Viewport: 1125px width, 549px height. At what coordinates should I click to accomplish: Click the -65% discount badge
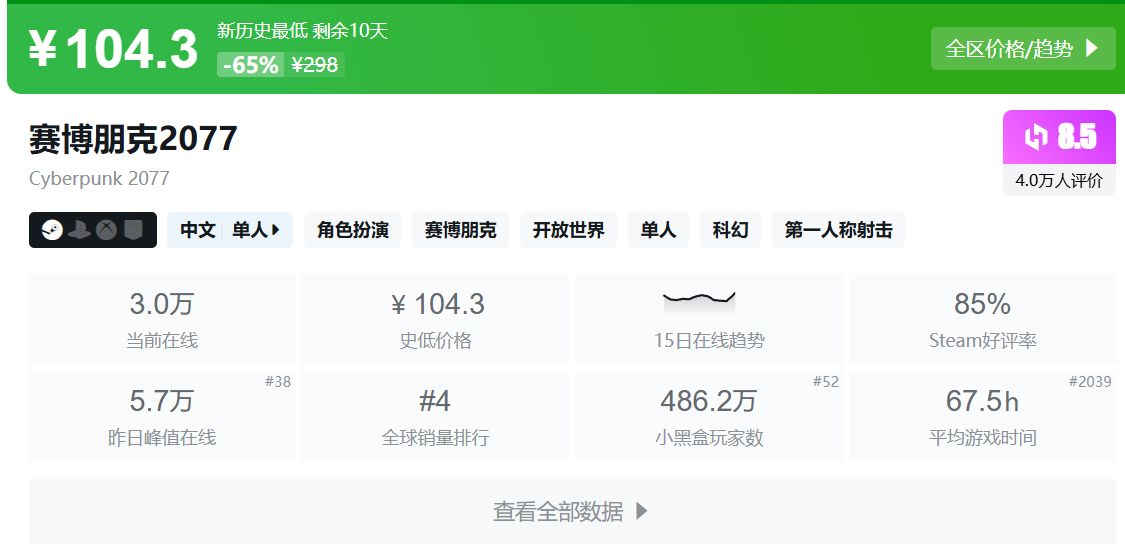coord(250,65)
